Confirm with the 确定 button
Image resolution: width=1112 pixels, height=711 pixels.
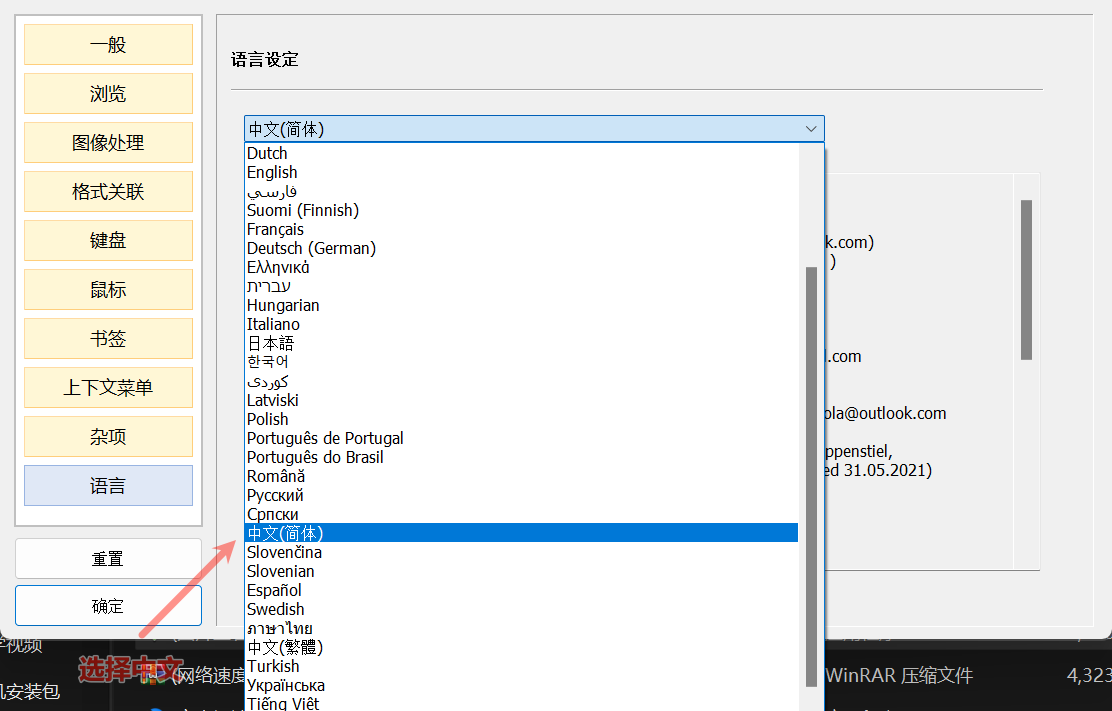point(108,606)
